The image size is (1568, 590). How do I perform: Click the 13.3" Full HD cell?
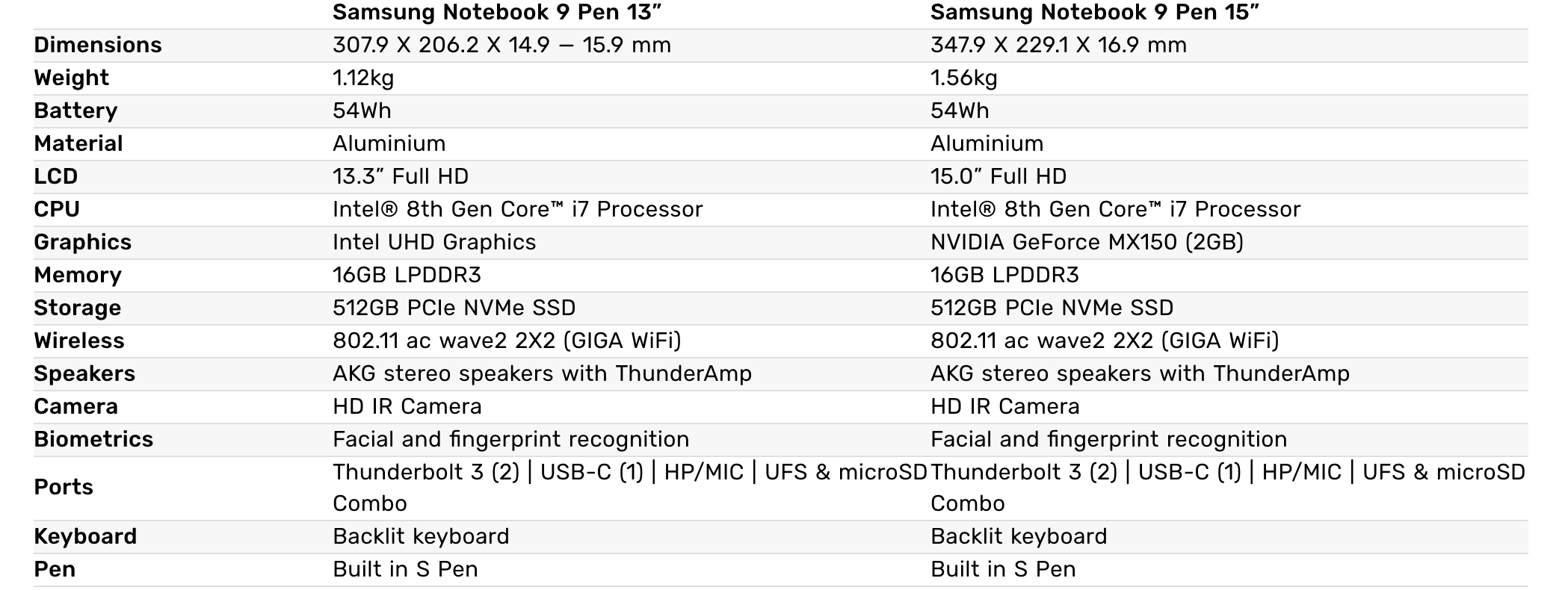coord(401,176)
